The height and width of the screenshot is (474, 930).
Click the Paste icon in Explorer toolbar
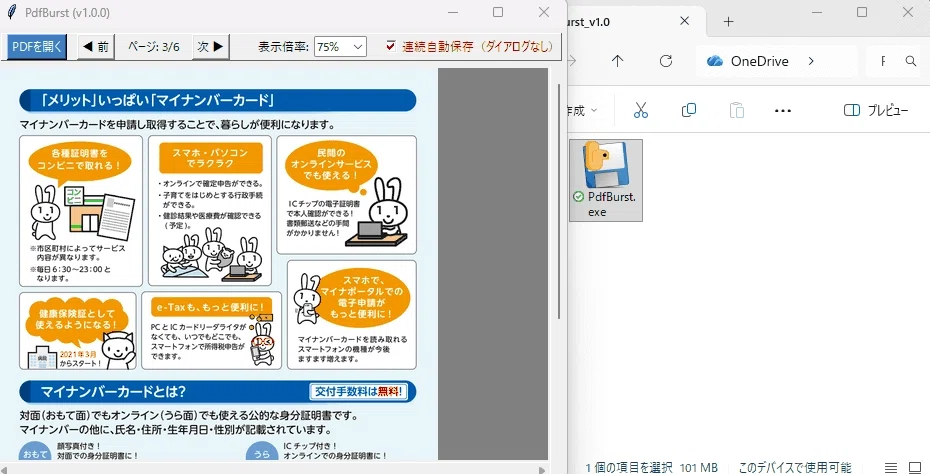click(x=737, y=110)
